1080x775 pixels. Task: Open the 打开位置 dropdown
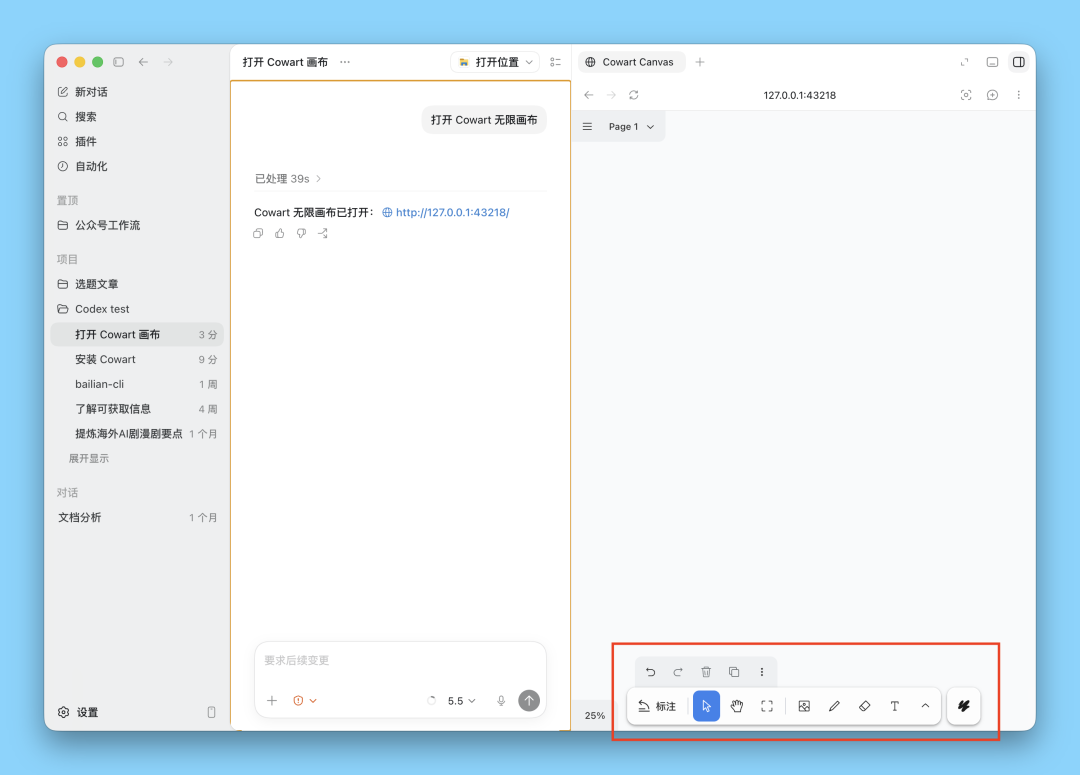coord(495,62)
